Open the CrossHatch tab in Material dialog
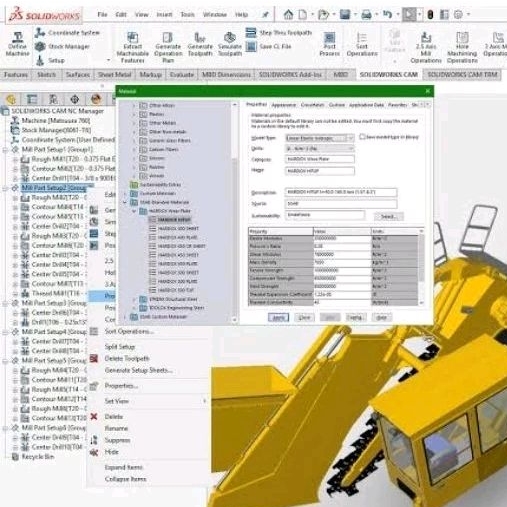Image resolution: width=507 pixels, height=507 pixels. point(312,105)
